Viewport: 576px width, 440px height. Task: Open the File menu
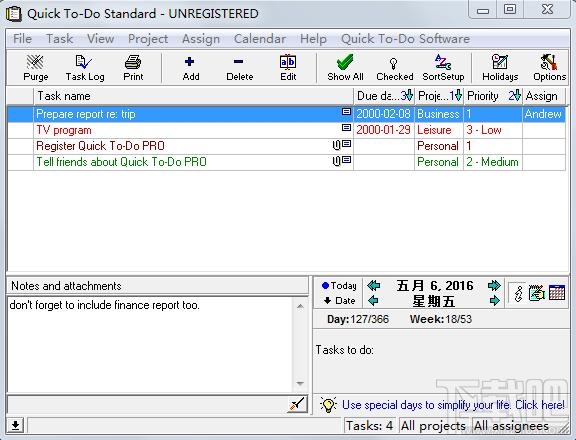coord(22,39)
